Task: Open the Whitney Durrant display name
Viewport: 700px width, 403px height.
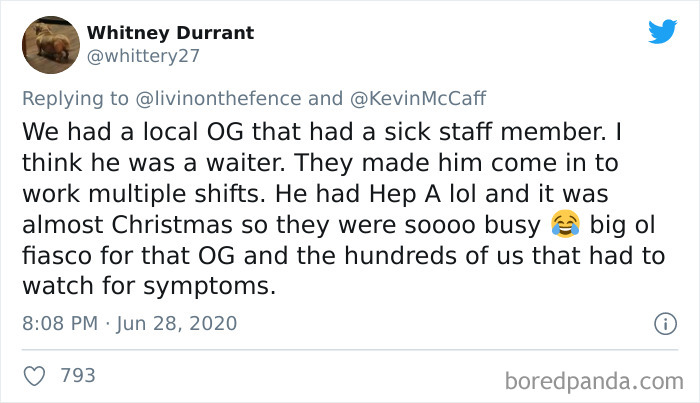Action: coord(171,33)
